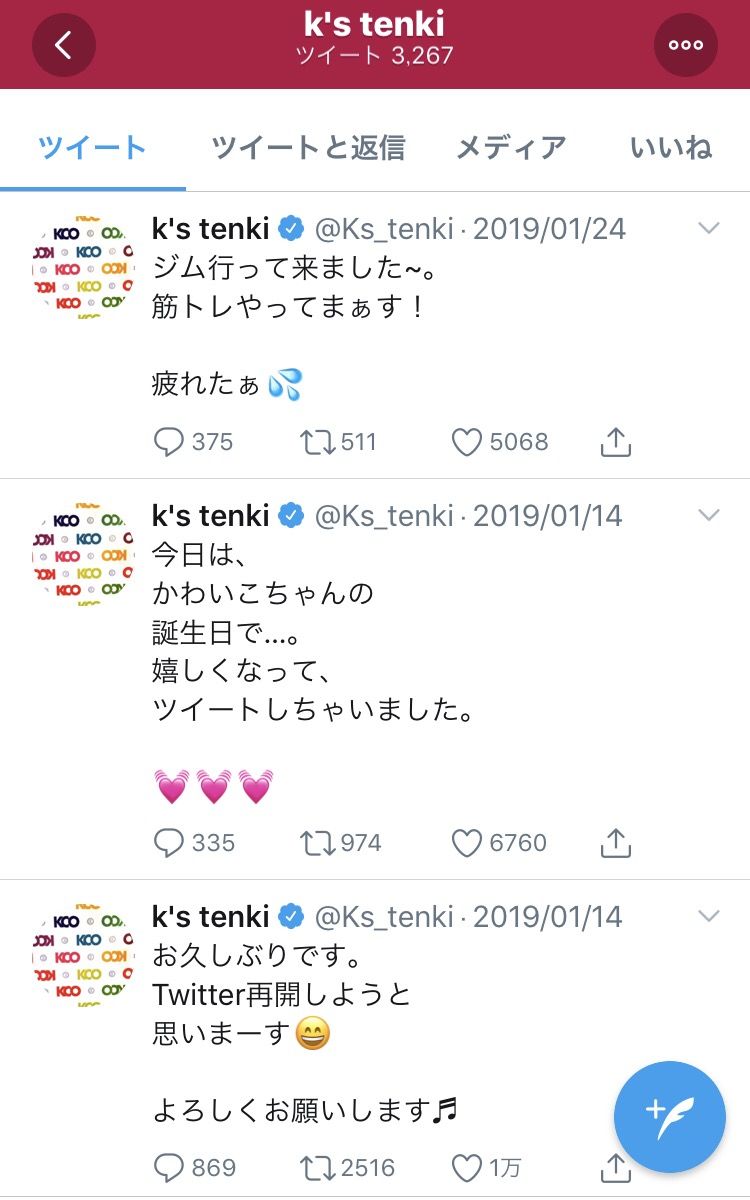Viewport: 750px width, 1200px height.
Task: Switch to the ツイートと返信 tab
Action: click(x=308, y=148)
